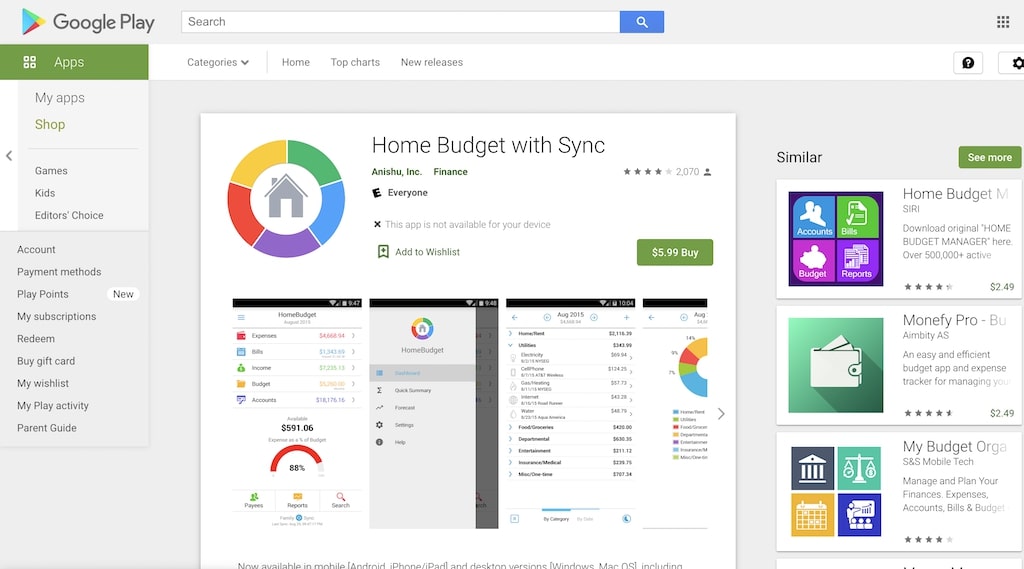1024x569 pixels.
Task: Click the Apps grid icon in green header
Action: click(x=29, y=62)
